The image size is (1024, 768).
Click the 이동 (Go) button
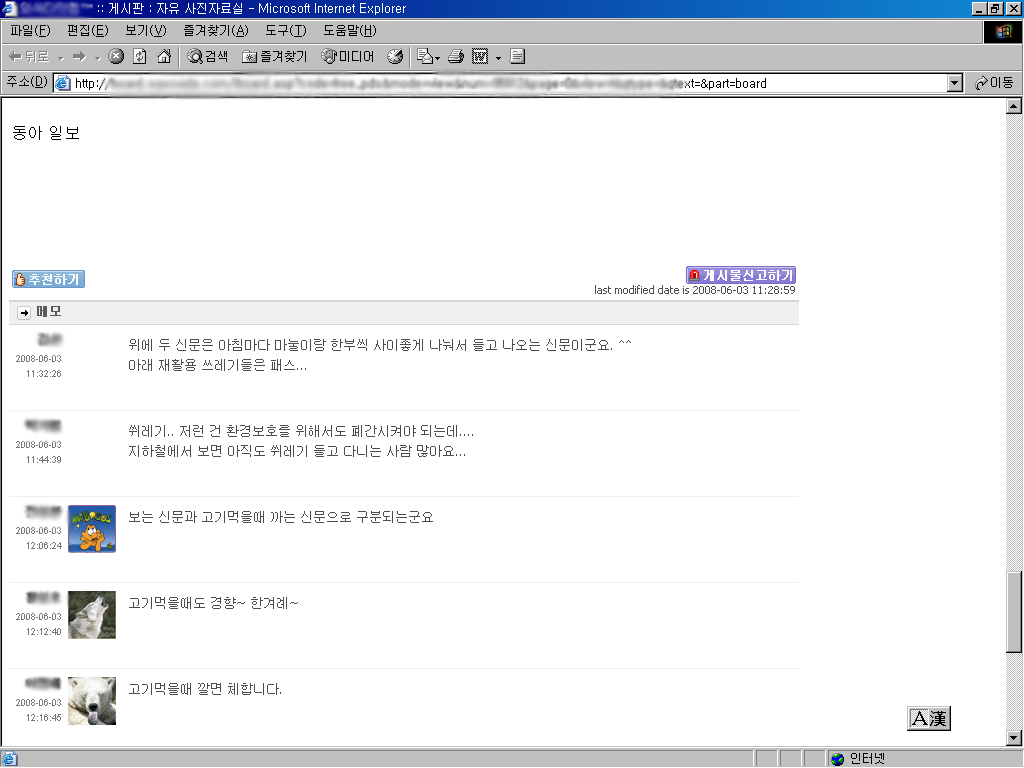tap(994, 83)
